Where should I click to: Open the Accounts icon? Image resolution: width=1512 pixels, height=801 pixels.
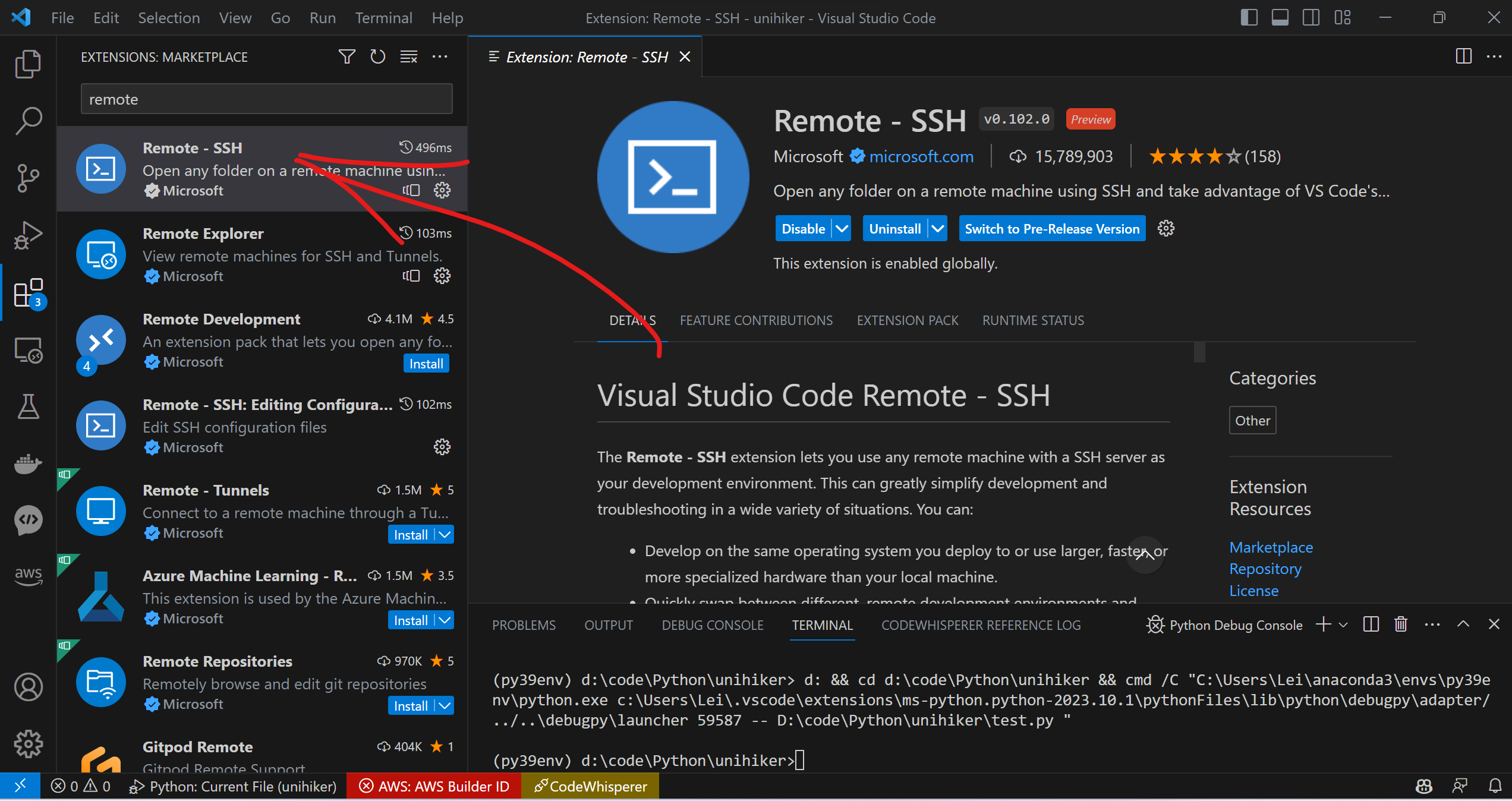point(28,687)
